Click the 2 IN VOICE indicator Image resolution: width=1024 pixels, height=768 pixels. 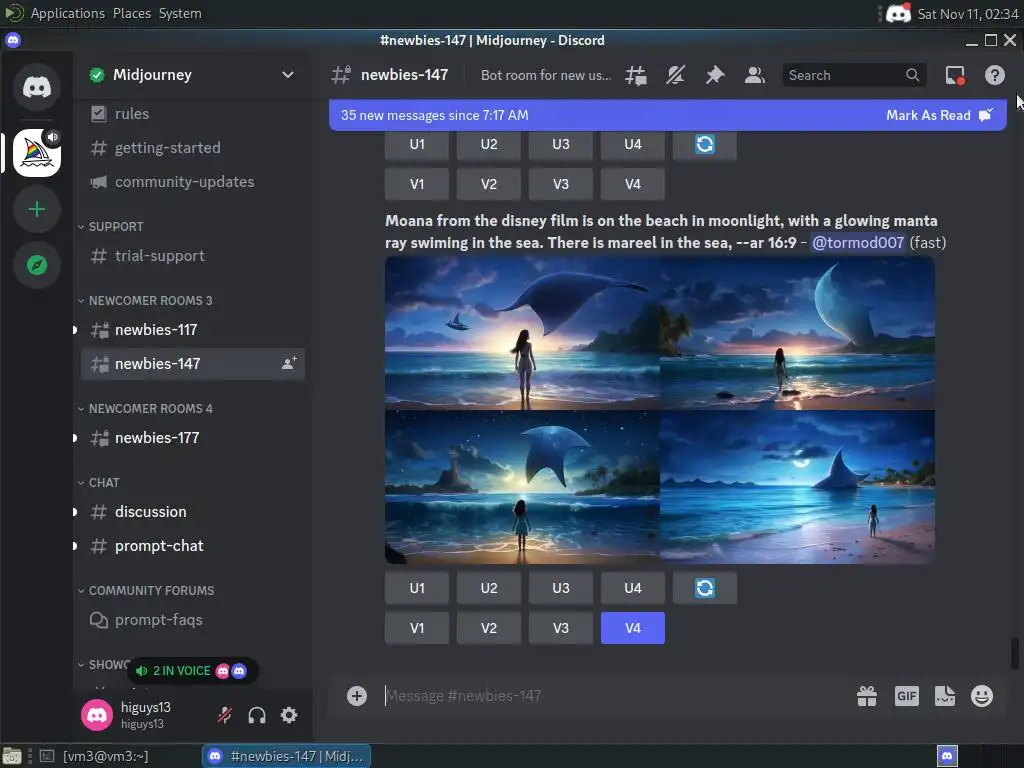[192, 671]
